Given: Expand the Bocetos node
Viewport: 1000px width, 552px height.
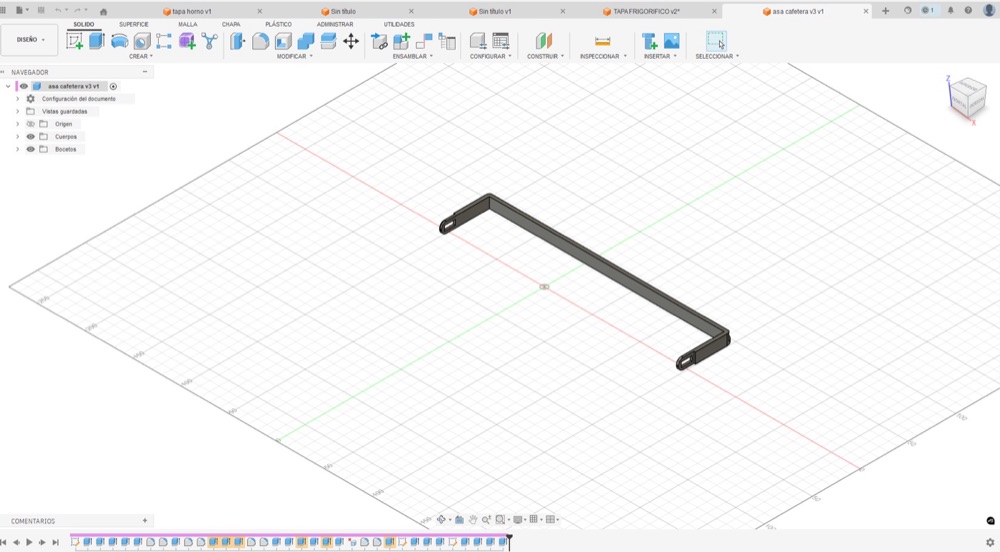Looking at the screenshot, I should (17, 149).
